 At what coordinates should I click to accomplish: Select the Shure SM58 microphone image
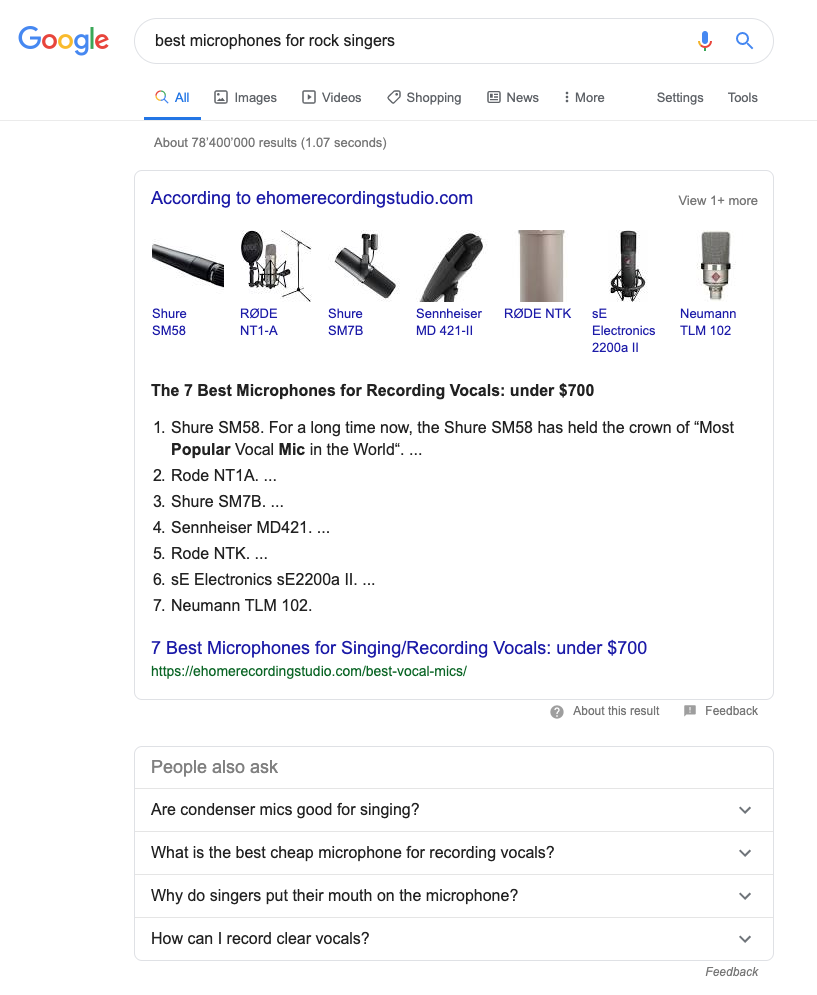click(x=188, y=266)
